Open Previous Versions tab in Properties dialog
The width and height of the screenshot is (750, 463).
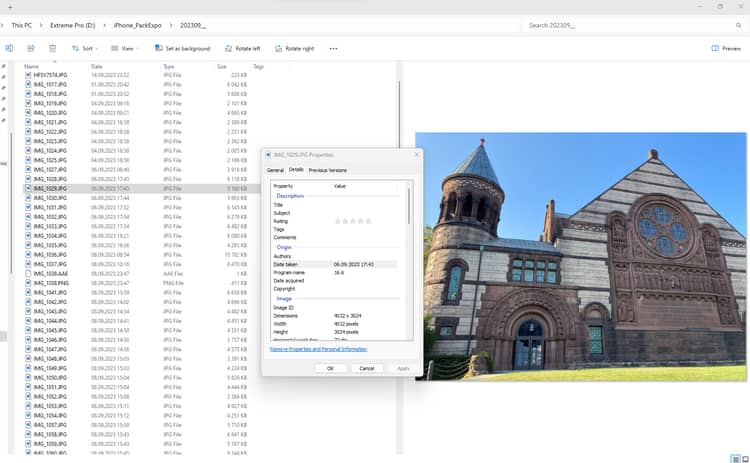click(x=328, y=170)
